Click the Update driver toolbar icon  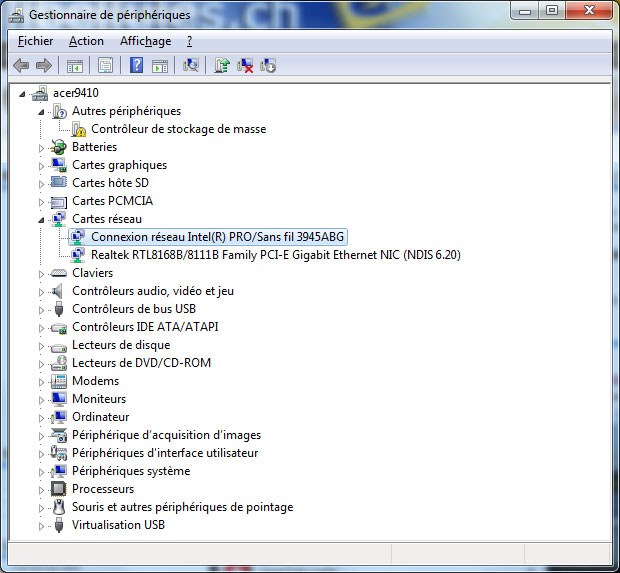pyautogui.click(x=222, y=65)
